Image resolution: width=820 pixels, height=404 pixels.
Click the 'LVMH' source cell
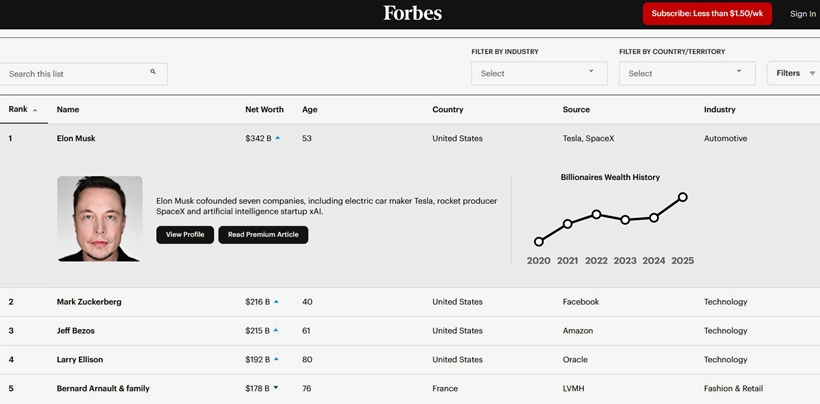[574, 388]
